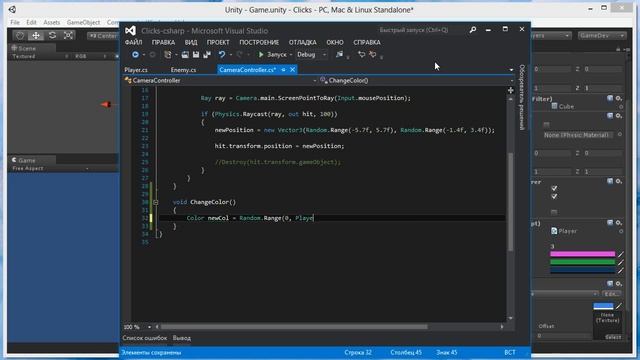Open the Cube mesh object picker circle
The image size is (640, 360).
coord(621,107)
